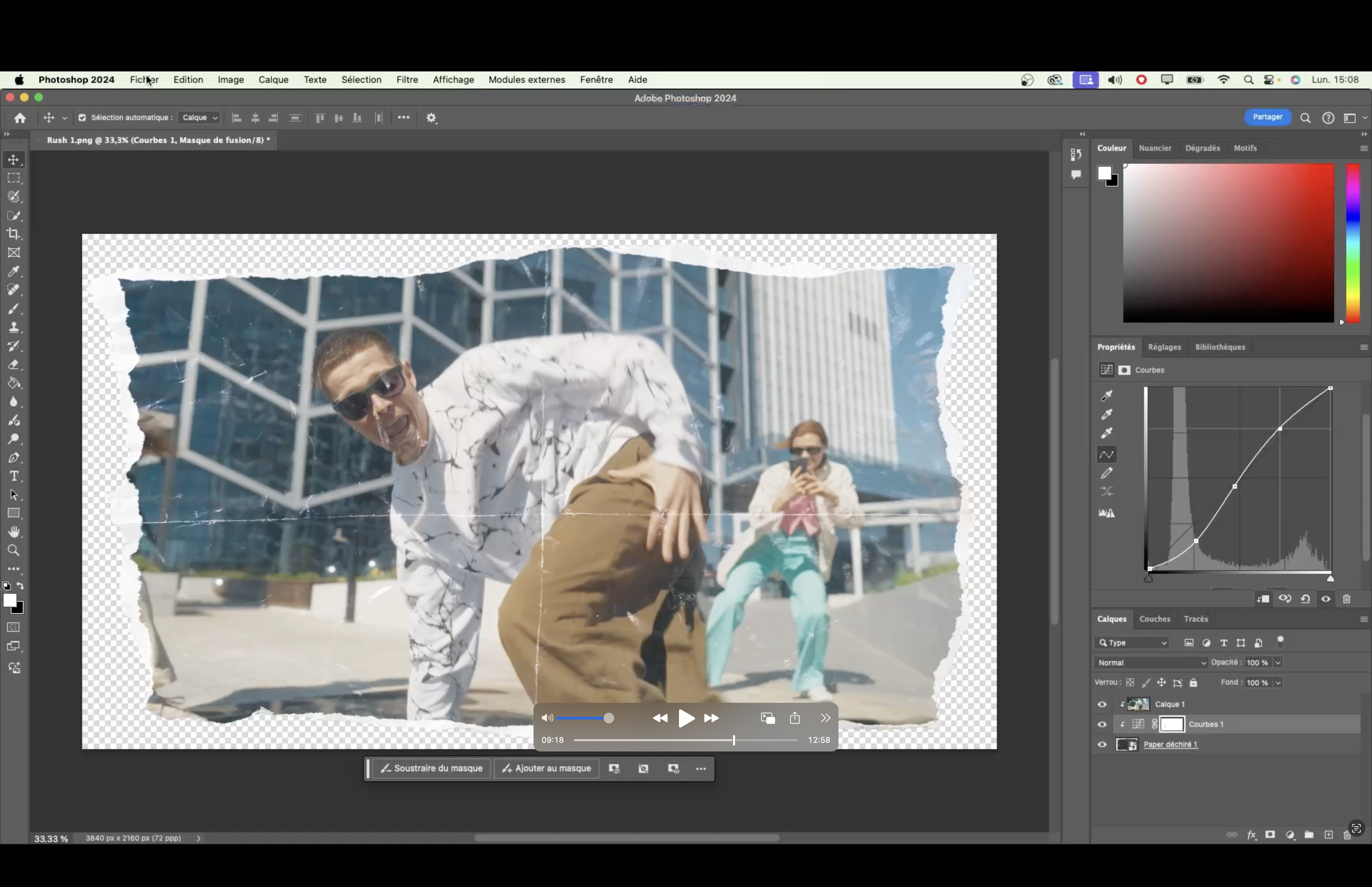Select the Zoom tool in toolbar
The height and width of the screenshot is (887, 1372).
(x=14, y=551)
